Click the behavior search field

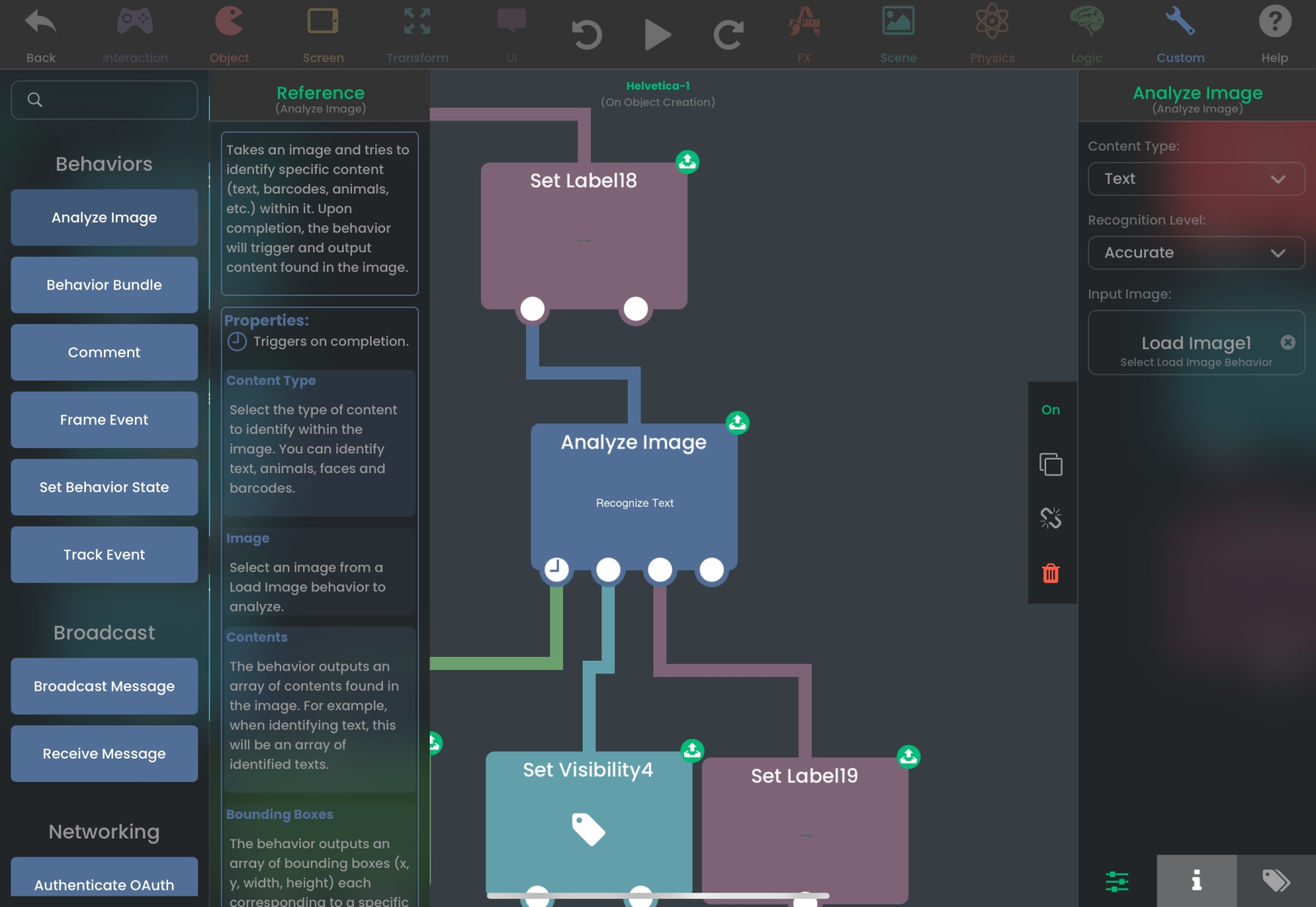click(x=113, y=100)
